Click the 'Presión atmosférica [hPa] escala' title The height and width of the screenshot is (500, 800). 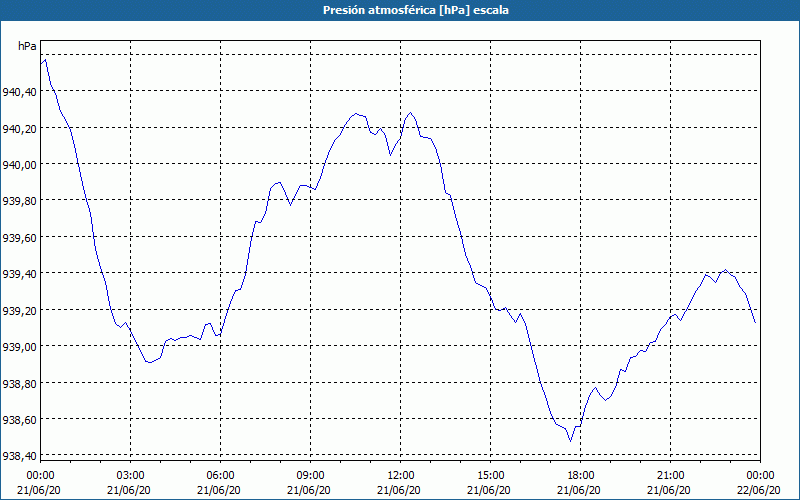coord(415,10)
